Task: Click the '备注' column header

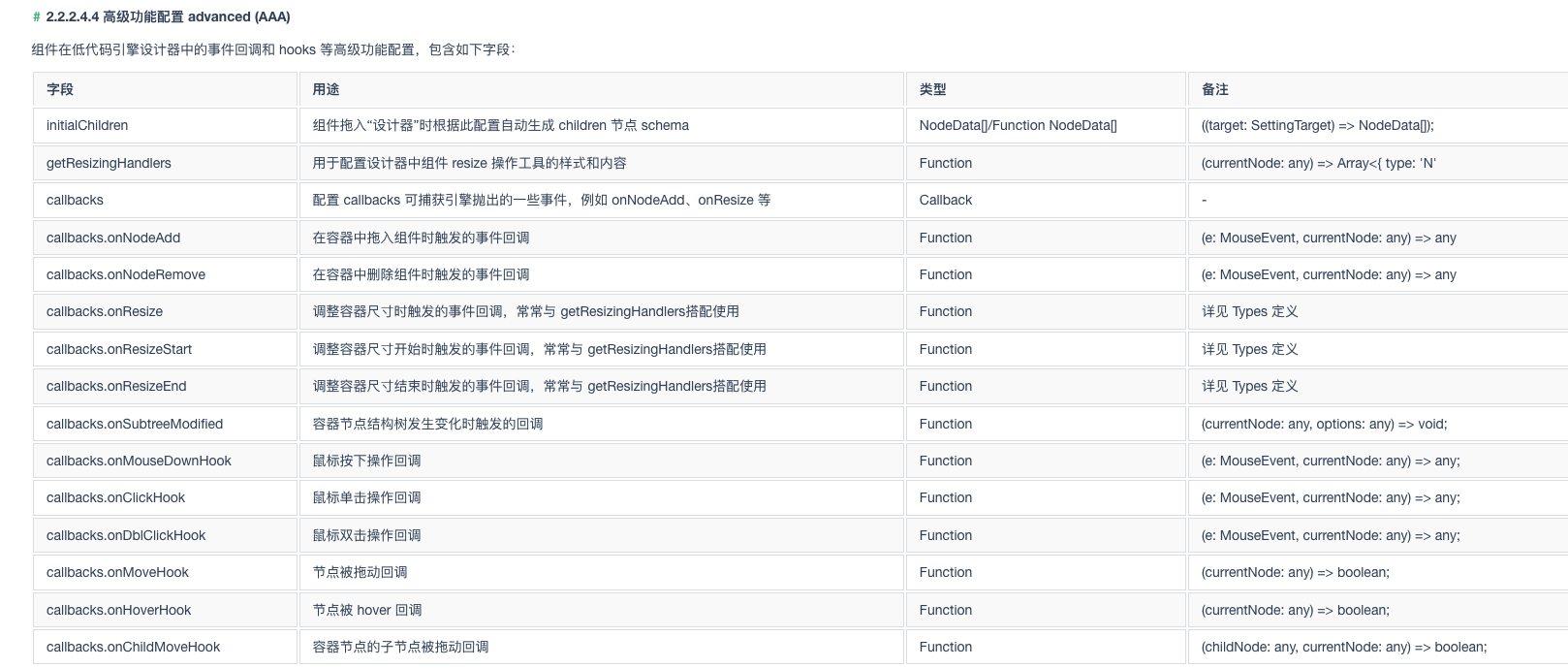Action: pyautogui.click(x=1378, y=89)
